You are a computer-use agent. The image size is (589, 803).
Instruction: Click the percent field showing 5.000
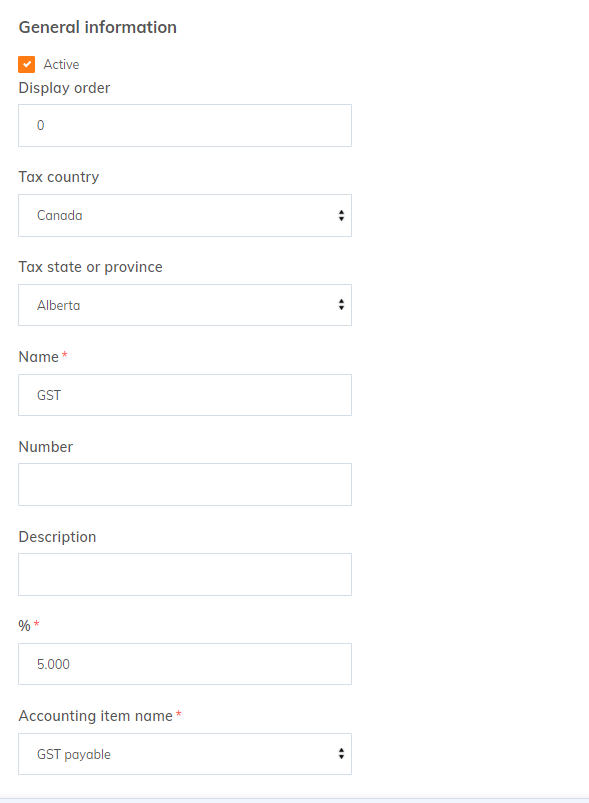point(185,664)
